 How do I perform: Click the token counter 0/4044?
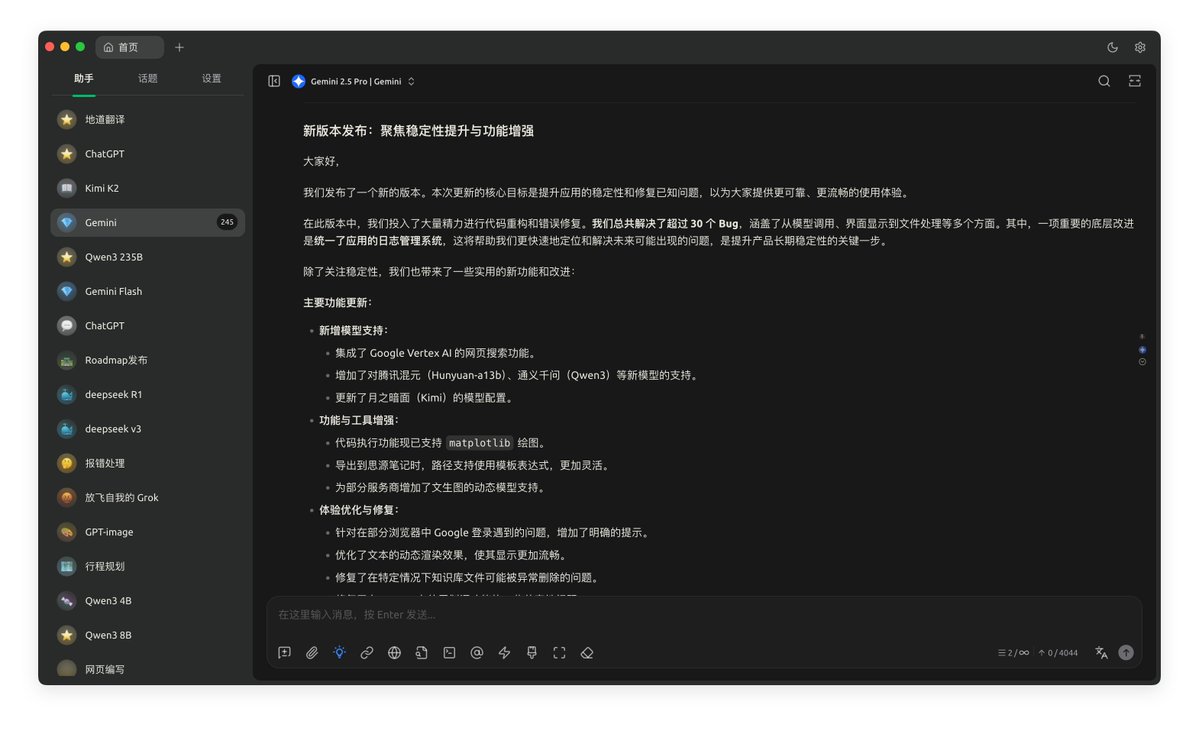[x=1058, y=653]
